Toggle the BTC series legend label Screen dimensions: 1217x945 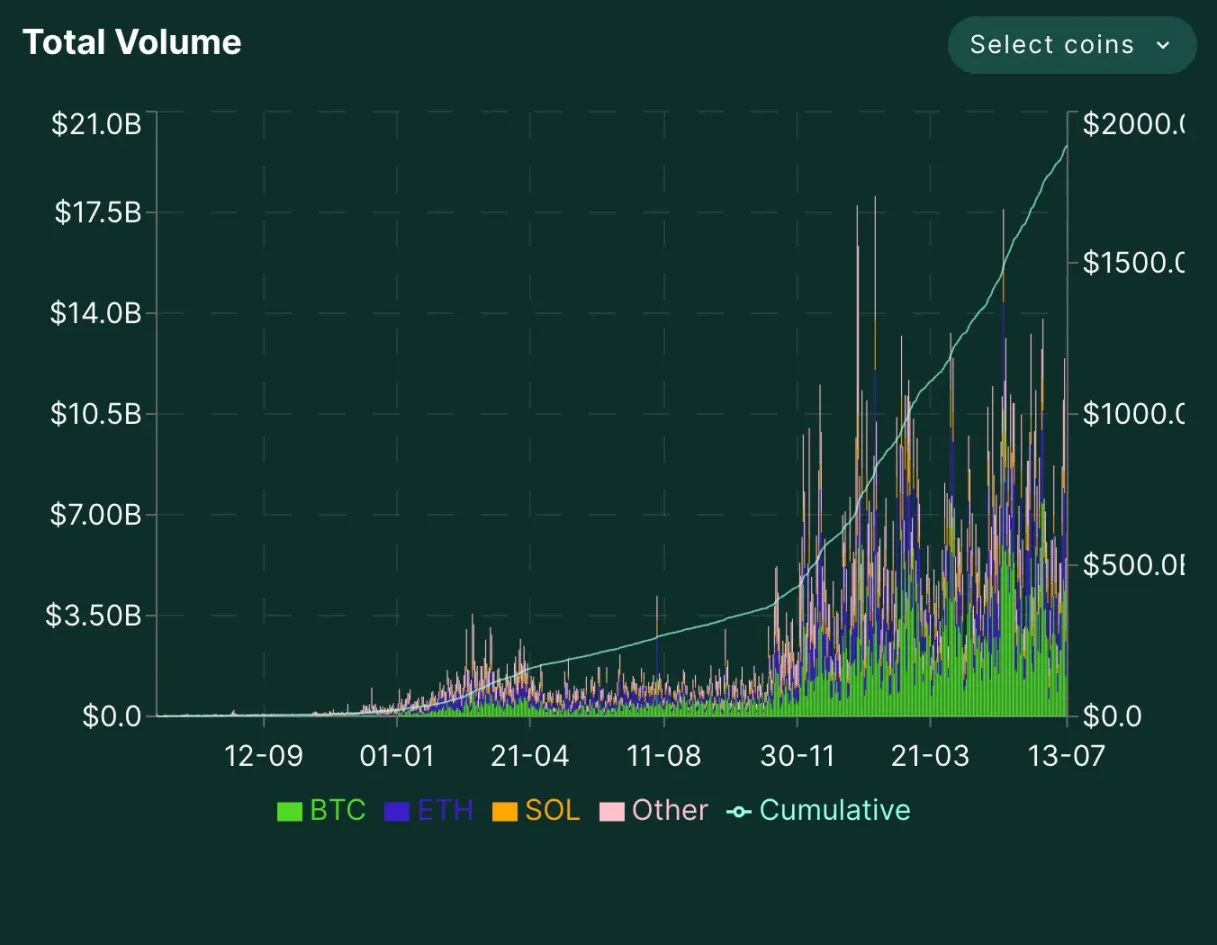[x=338, y=810]
